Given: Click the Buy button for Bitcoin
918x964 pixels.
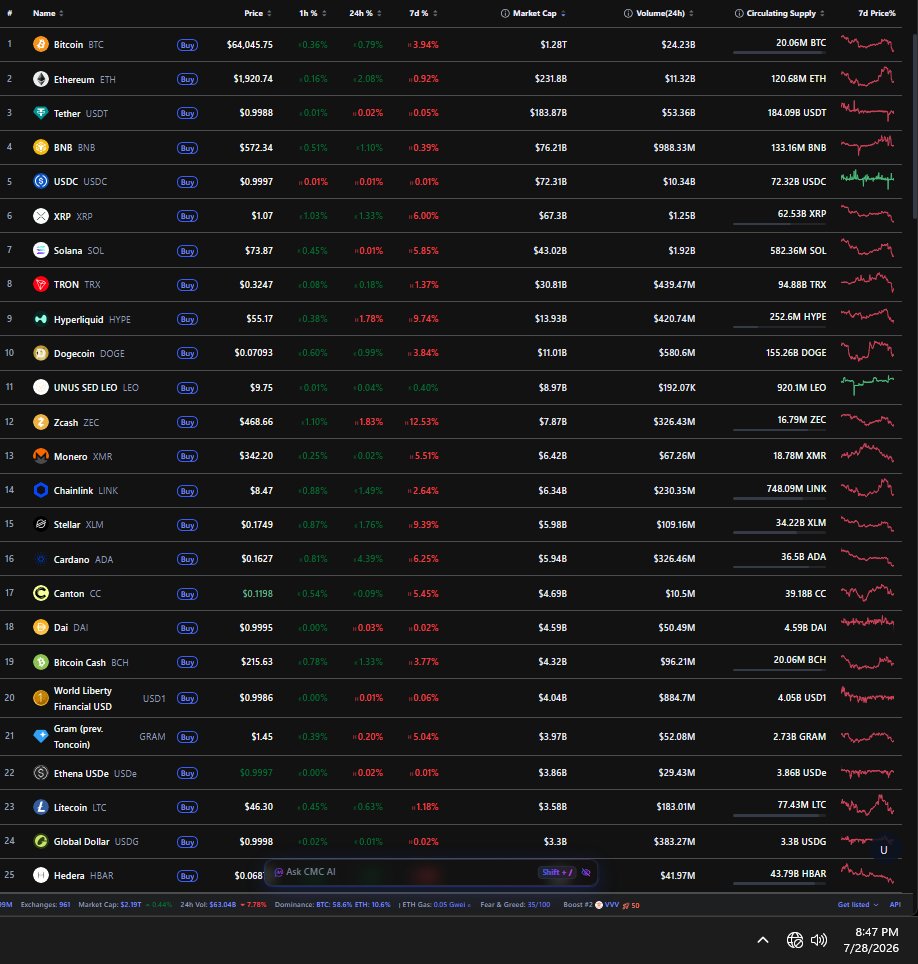Looking at the screenshot, I should 188,45.
